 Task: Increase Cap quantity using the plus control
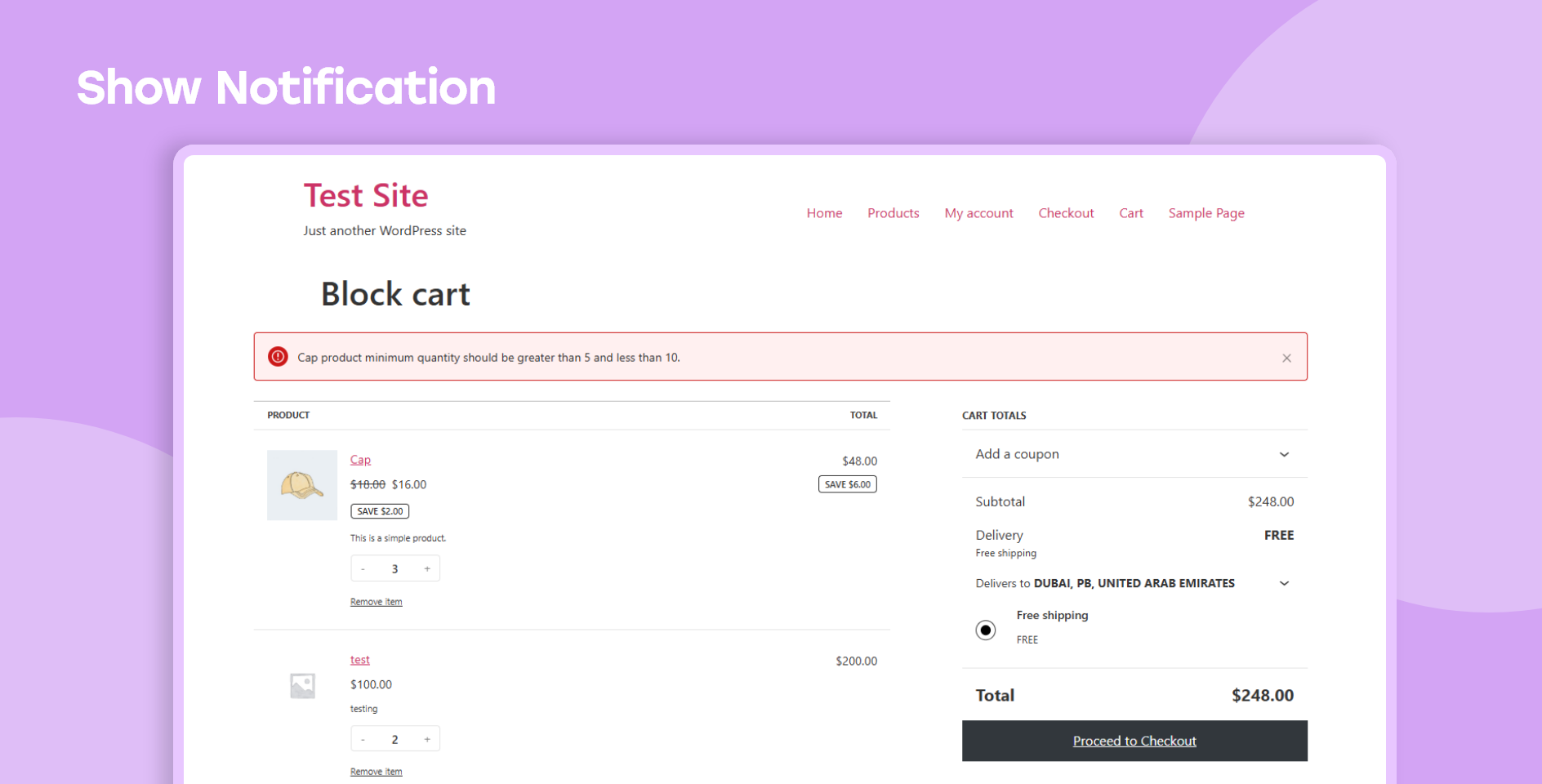click(x=426, y=568)
